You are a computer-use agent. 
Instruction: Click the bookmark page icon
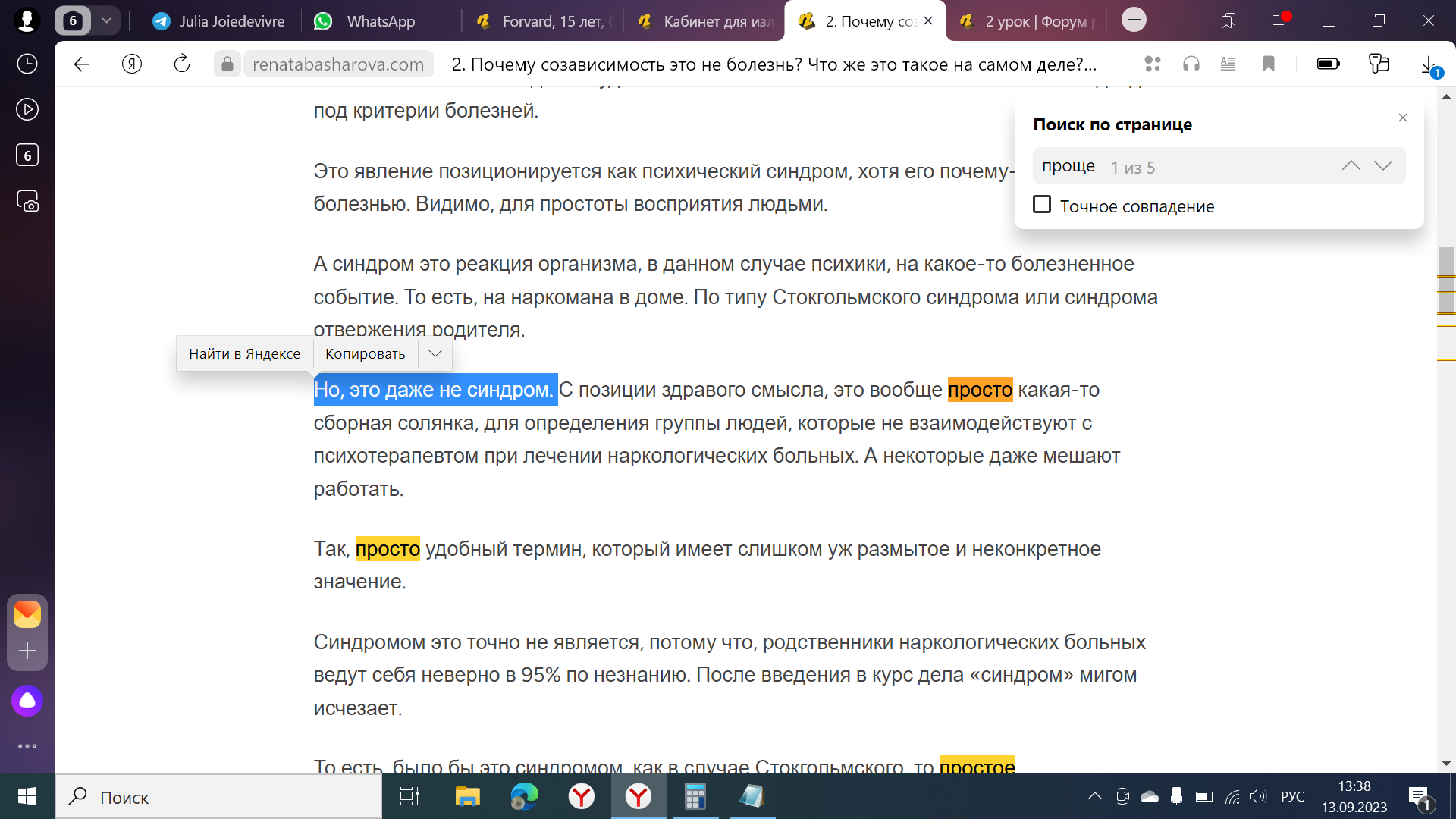1269,64
